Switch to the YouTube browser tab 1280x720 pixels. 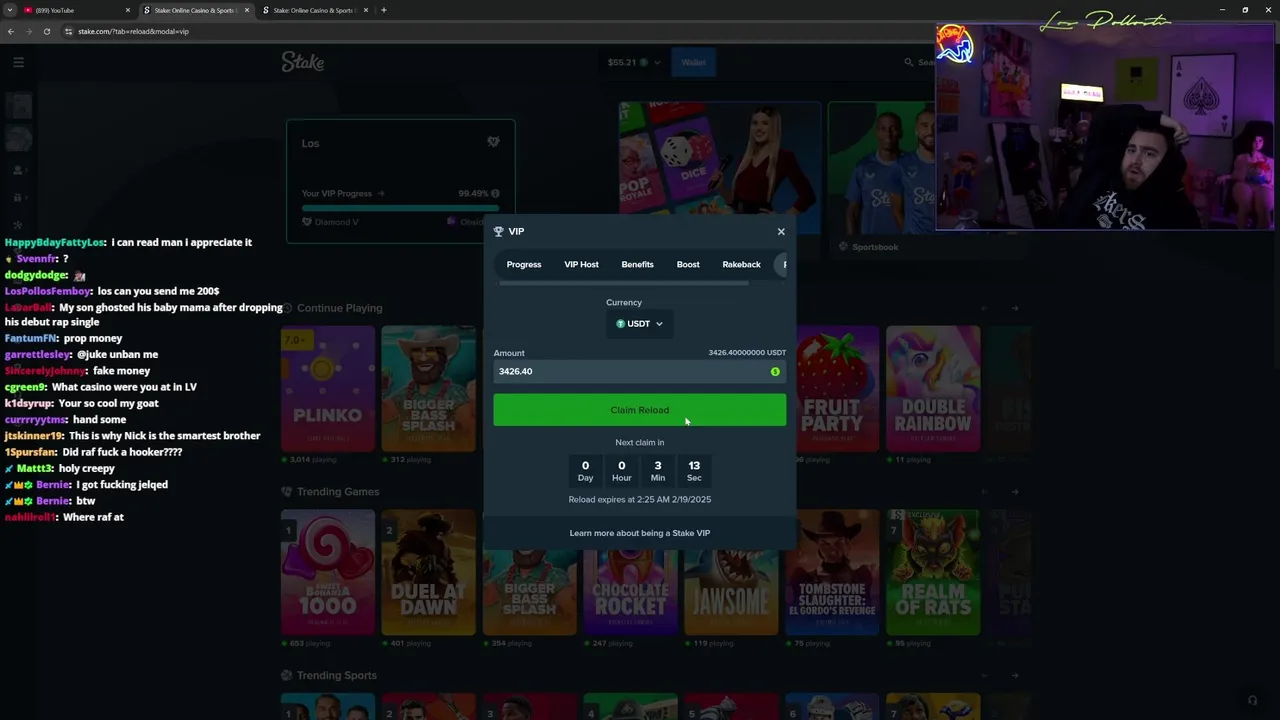75,10
